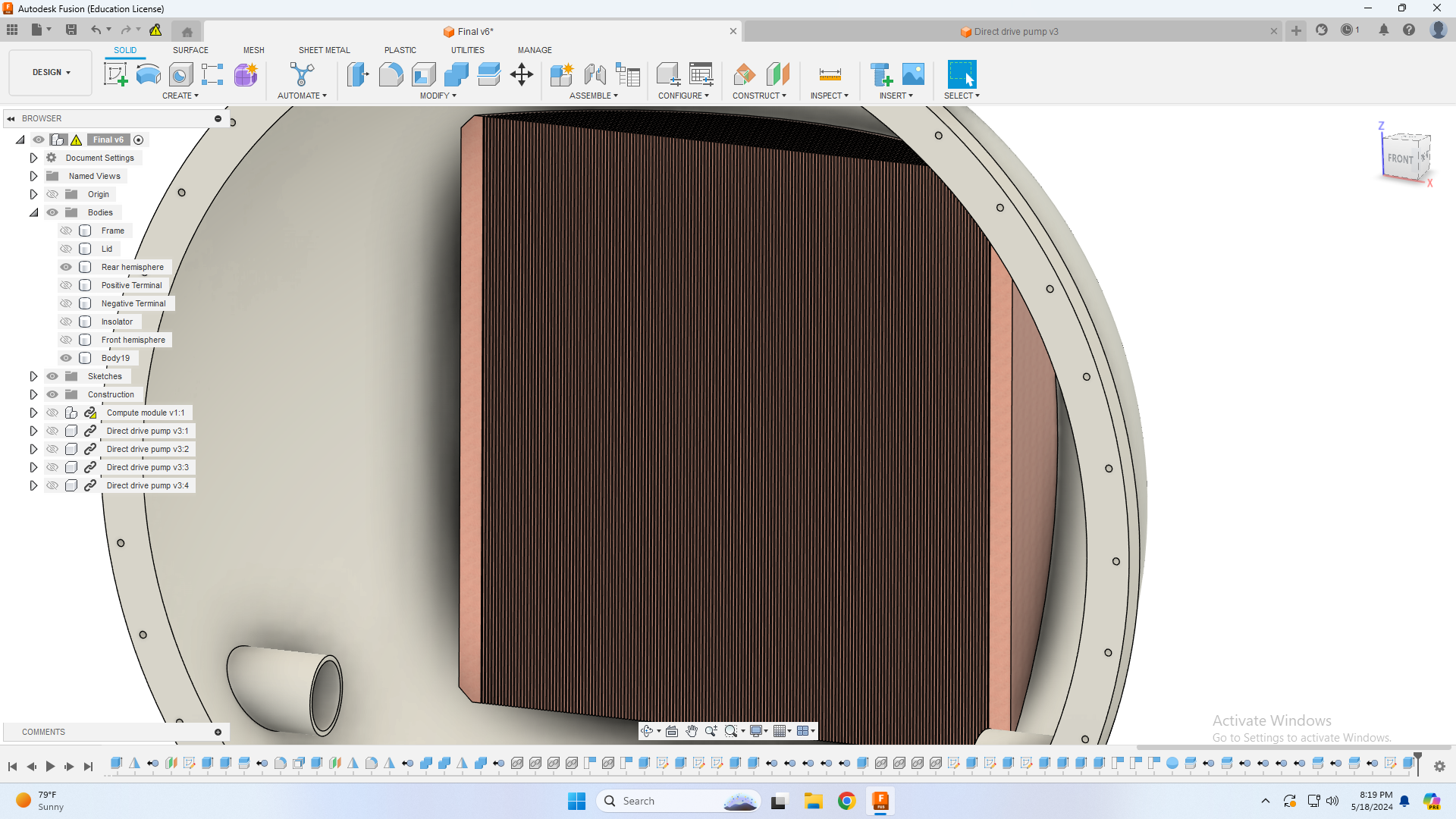The width and height of the screenshot is (1456, 819).
Task: Show the Positive Terminal body
Action: [66, 285]
